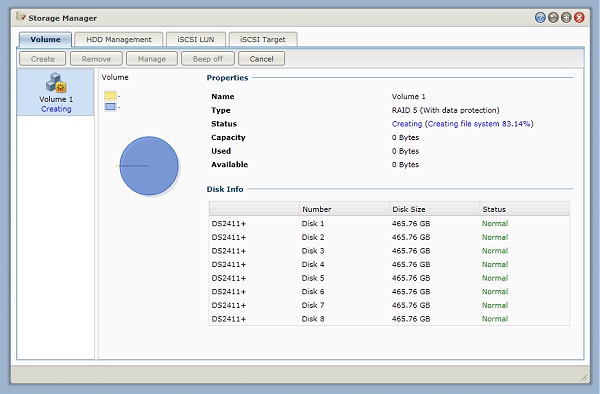Click the Storage Manager title icon
This screenshot has height=394, width=600.
click(21, 17)
